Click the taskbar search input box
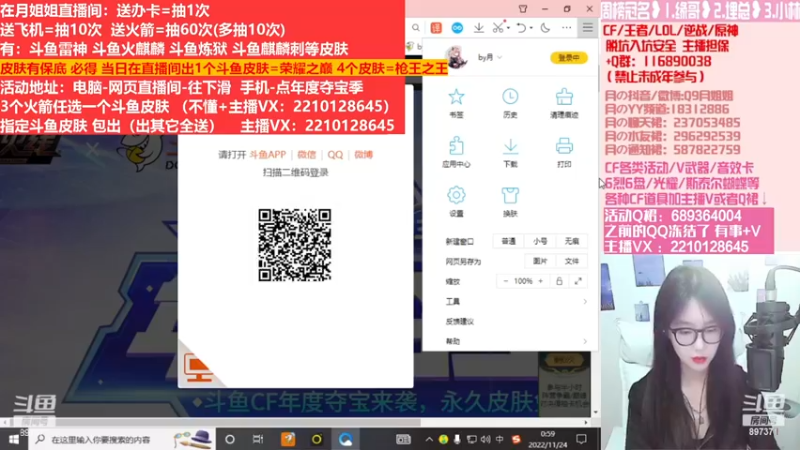This screenshot has height=450, width=800. coord(122,439)
